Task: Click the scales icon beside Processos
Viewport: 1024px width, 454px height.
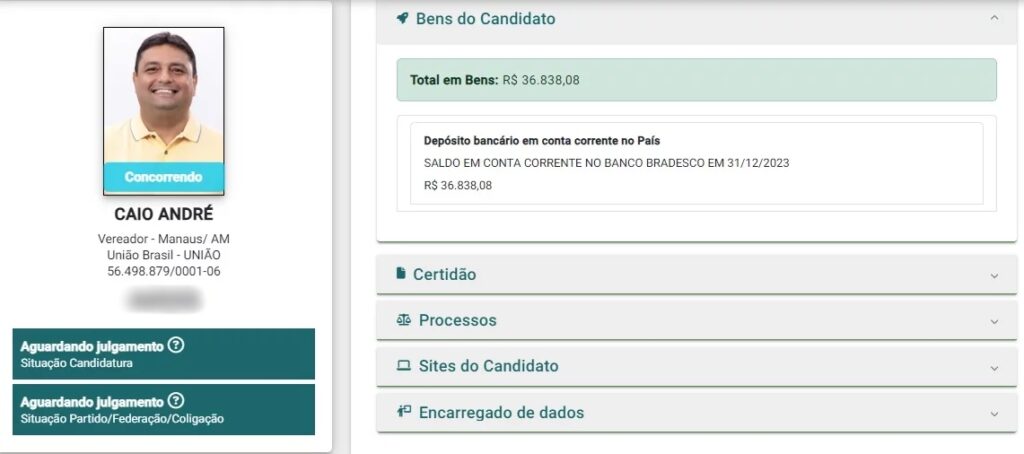Action: 403,320
